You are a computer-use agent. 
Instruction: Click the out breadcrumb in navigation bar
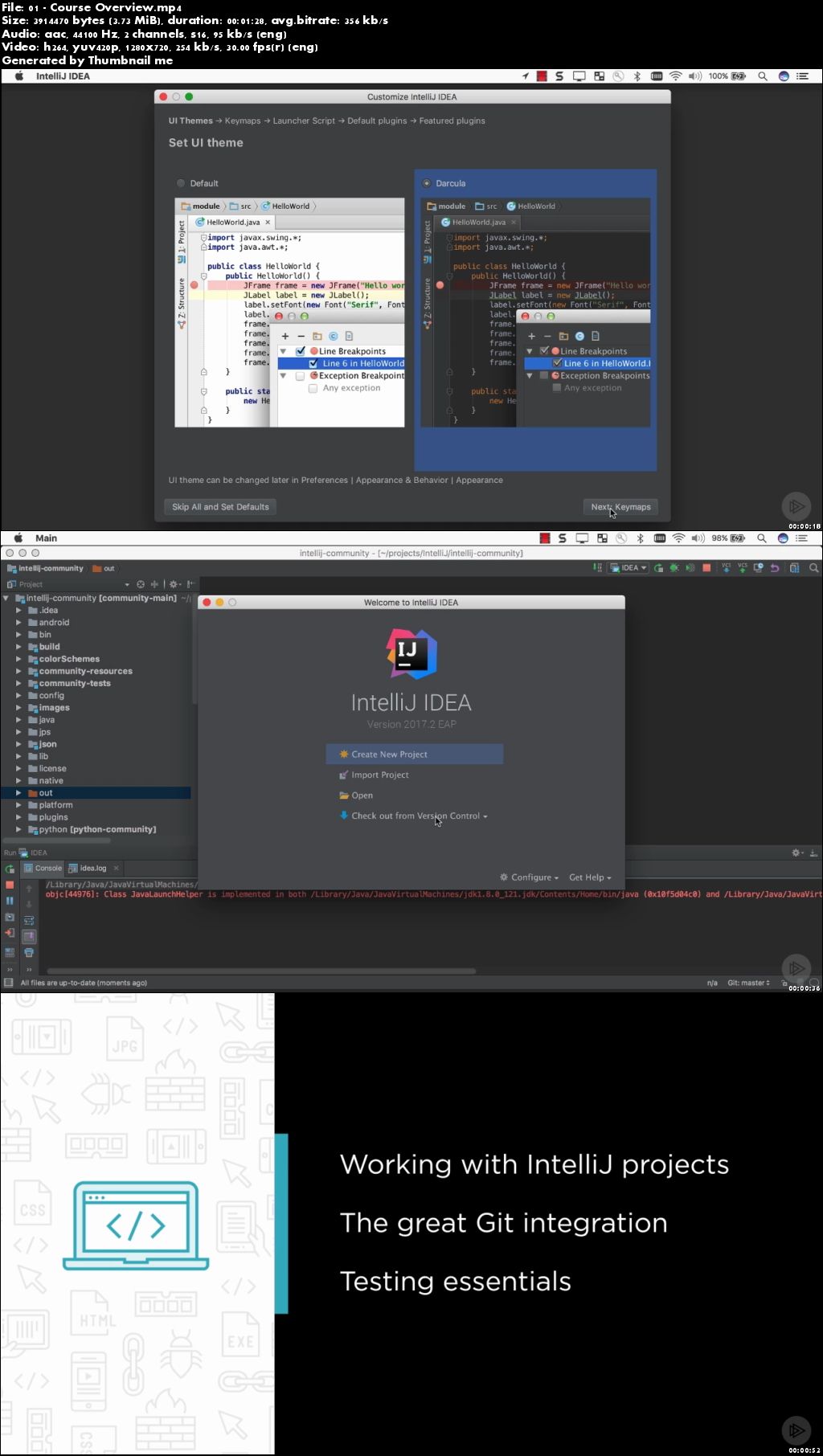pyautogui.click(x=104, y=568)
